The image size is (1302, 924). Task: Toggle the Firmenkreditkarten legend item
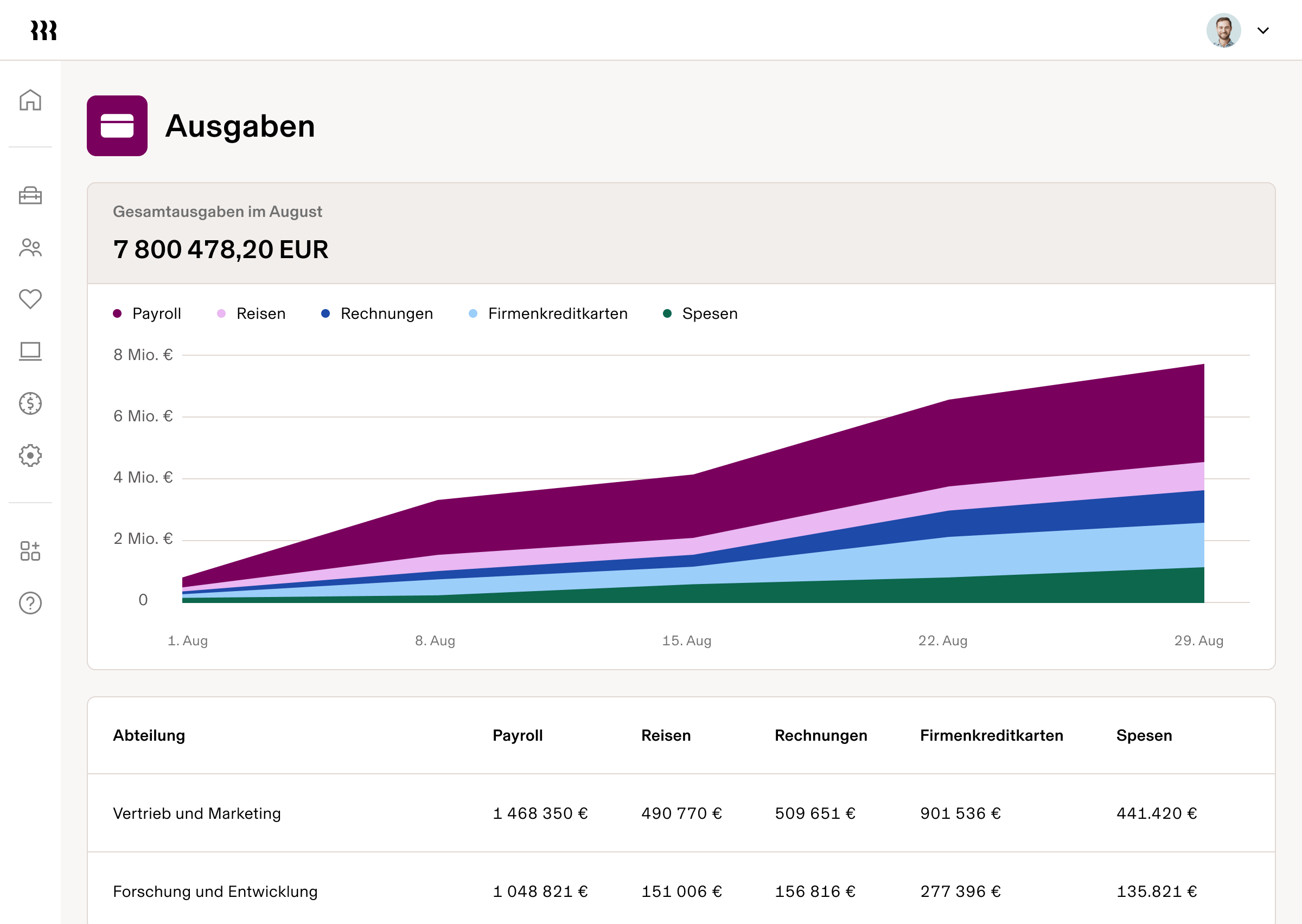tap(547, 313)
